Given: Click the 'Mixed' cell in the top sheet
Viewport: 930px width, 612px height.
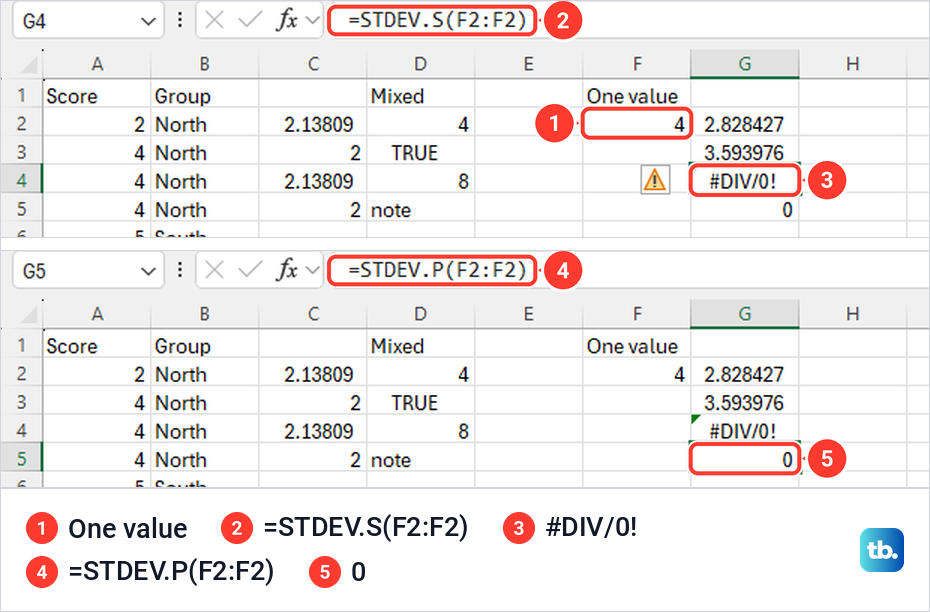Looking at the screenshot, I should point(421,95).
